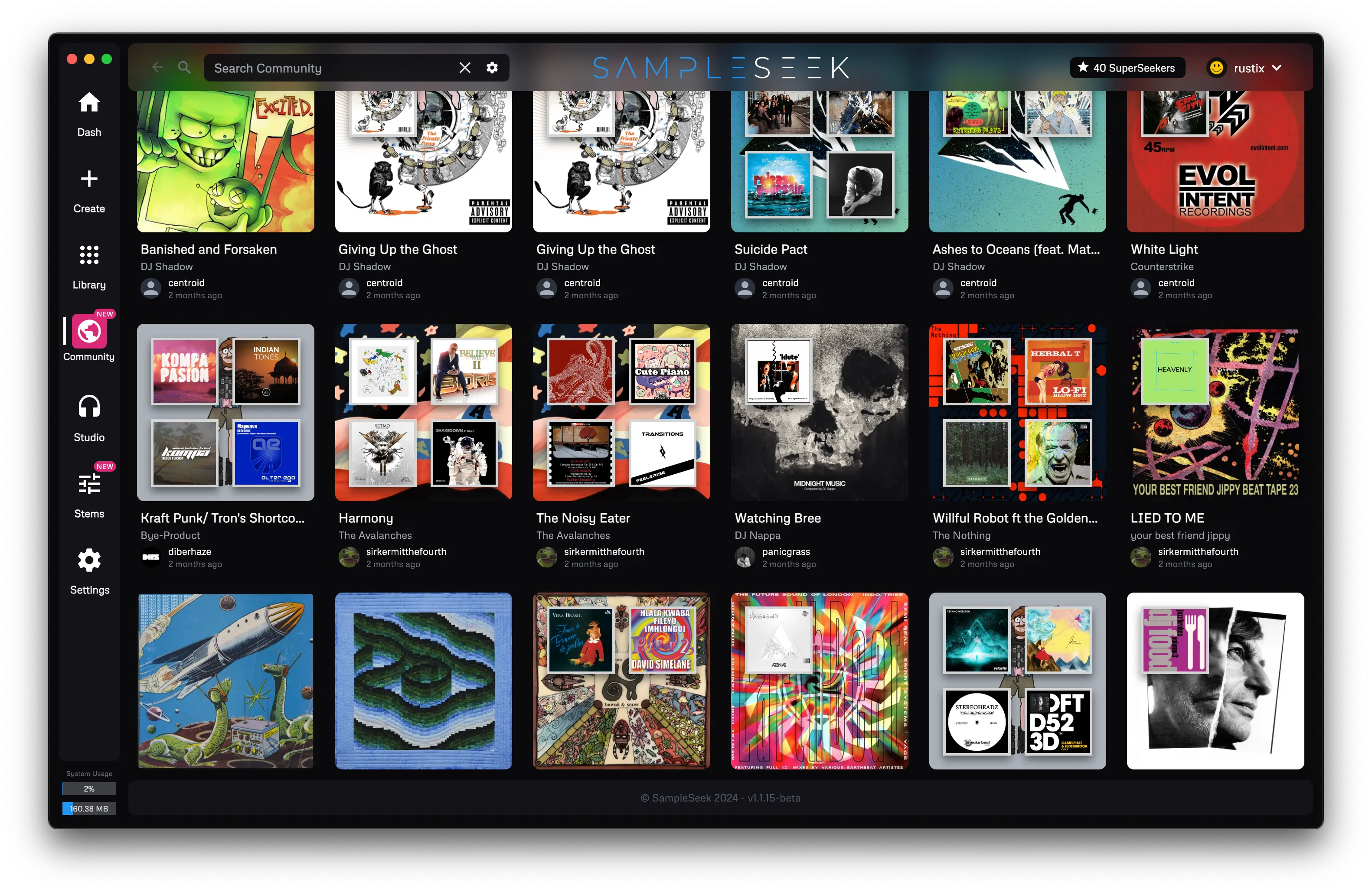
Task: Click The Nothing artist name
Action: [961, 535]
